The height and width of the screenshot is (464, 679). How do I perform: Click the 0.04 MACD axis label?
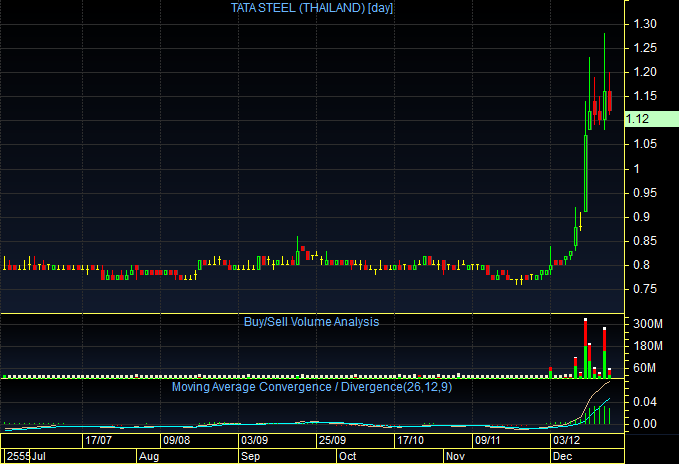645,402
